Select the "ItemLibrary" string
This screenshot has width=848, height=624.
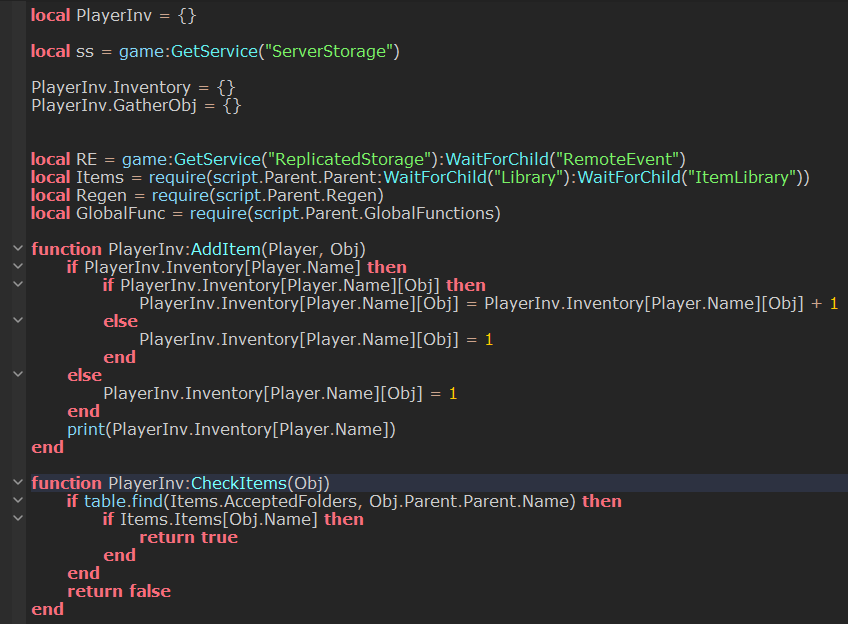click(x=741, y=177)
